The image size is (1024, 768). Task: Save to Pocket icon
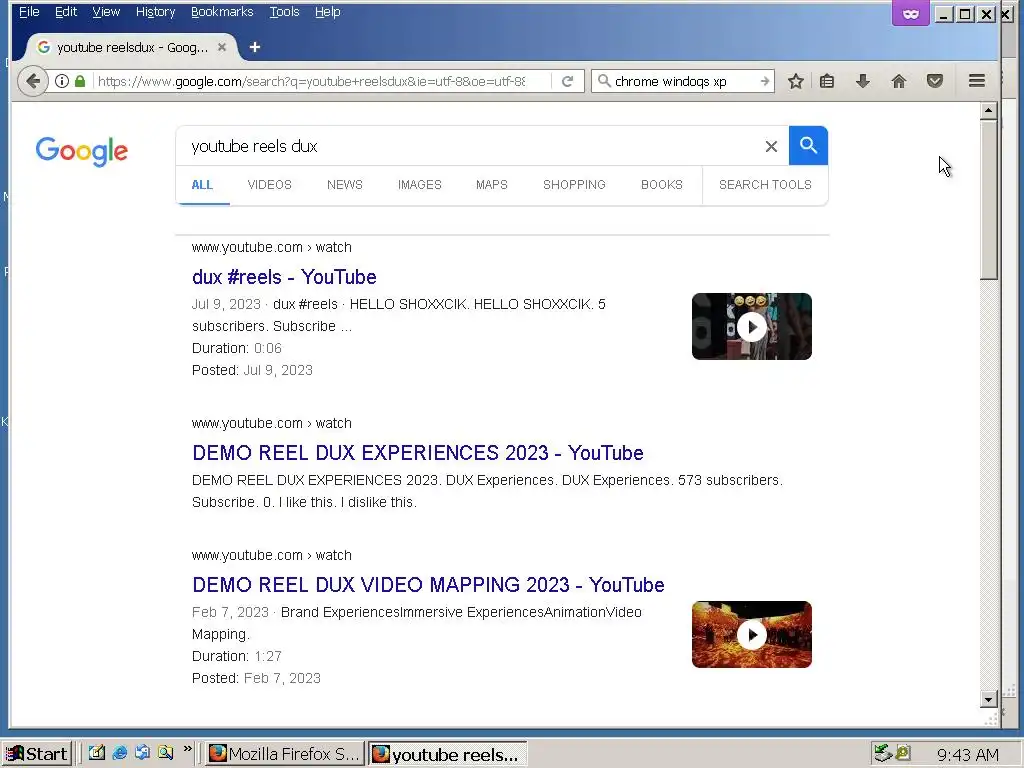(x=935, y=82)
